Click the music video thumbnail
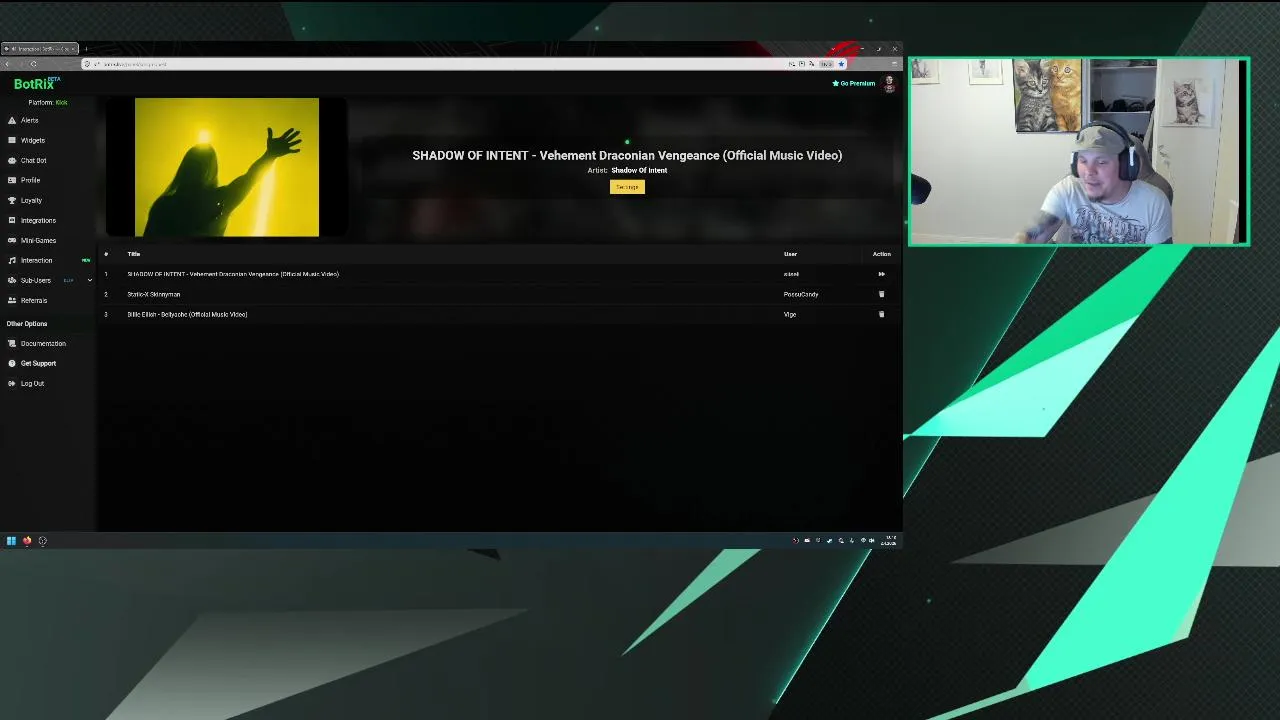The width and height of the screenshot is (1280, 720). [227, 167]
